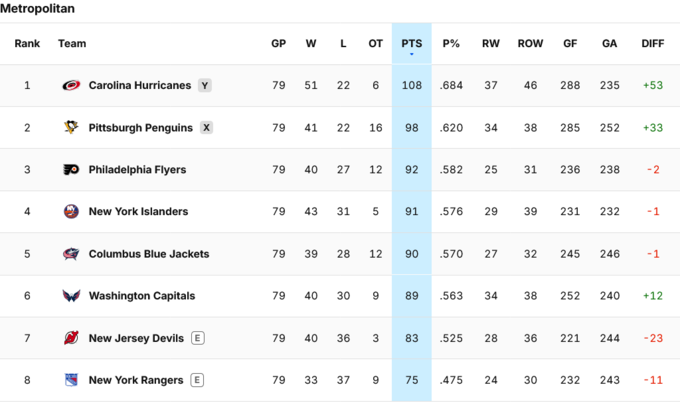
Task: Open the Carolina Hurricanes team link
Action: coord(140,85)
